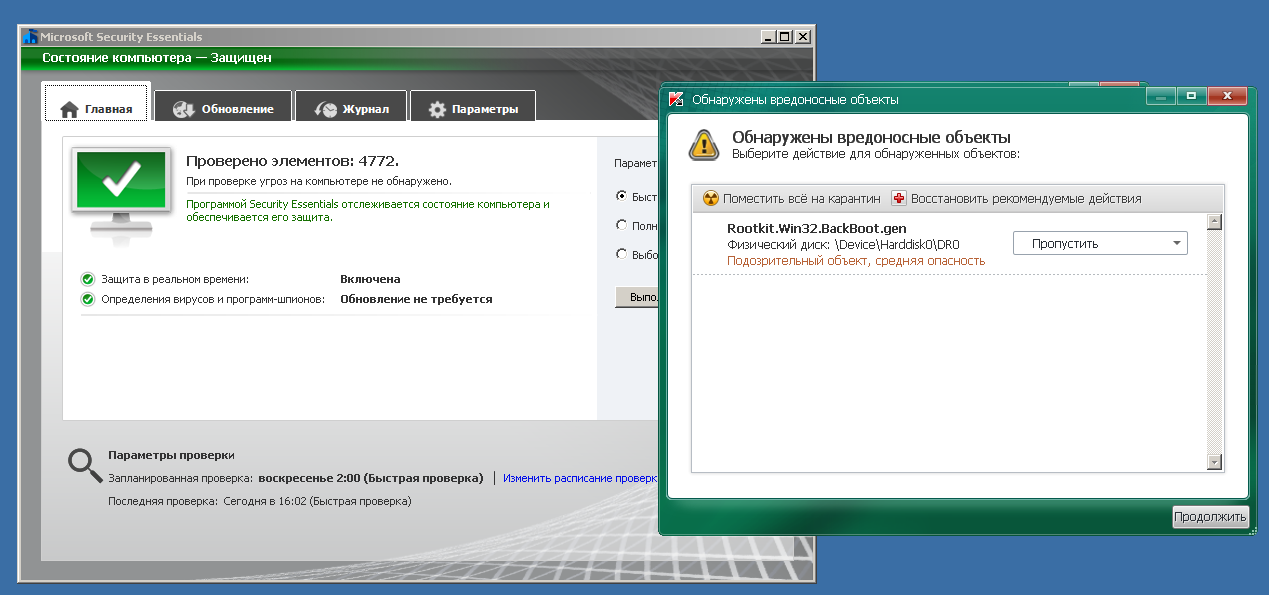Open the Параметры tab
Image resolution: width=1269 pixels, height=595 pixels.
473,106
